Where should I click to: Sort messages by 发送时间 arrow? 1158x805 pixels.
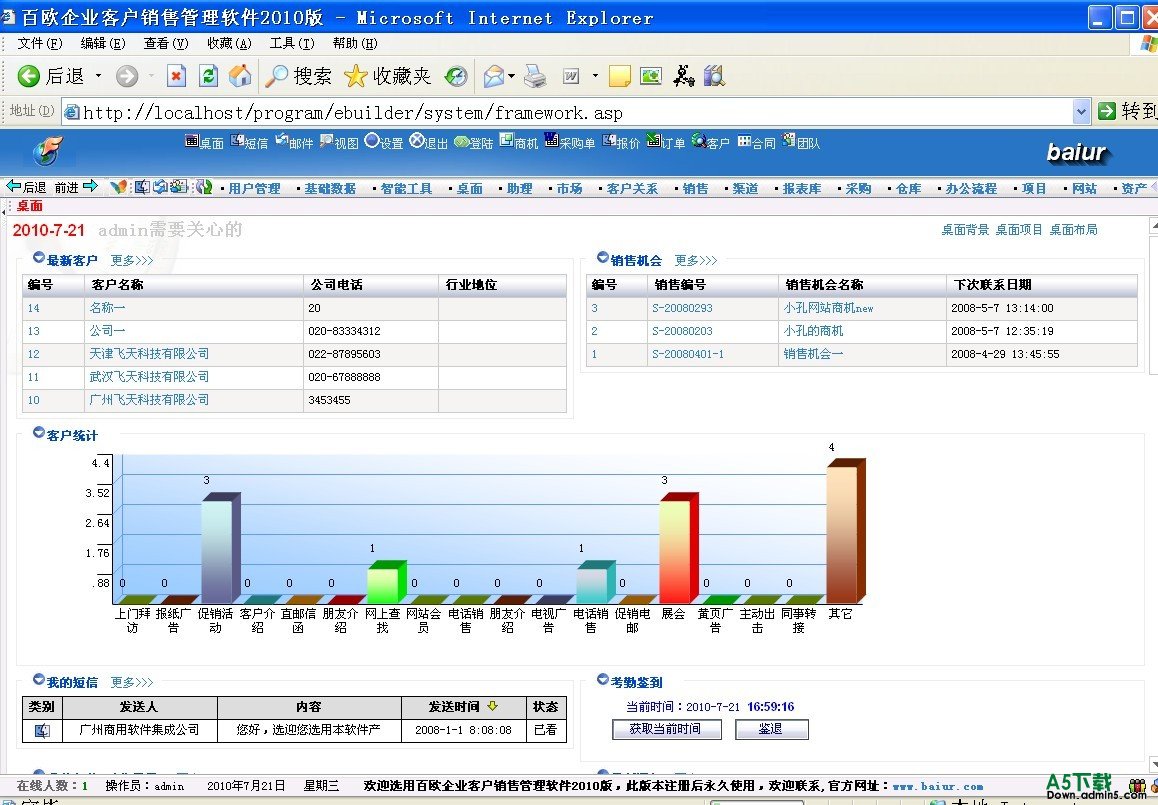[492, 707]
